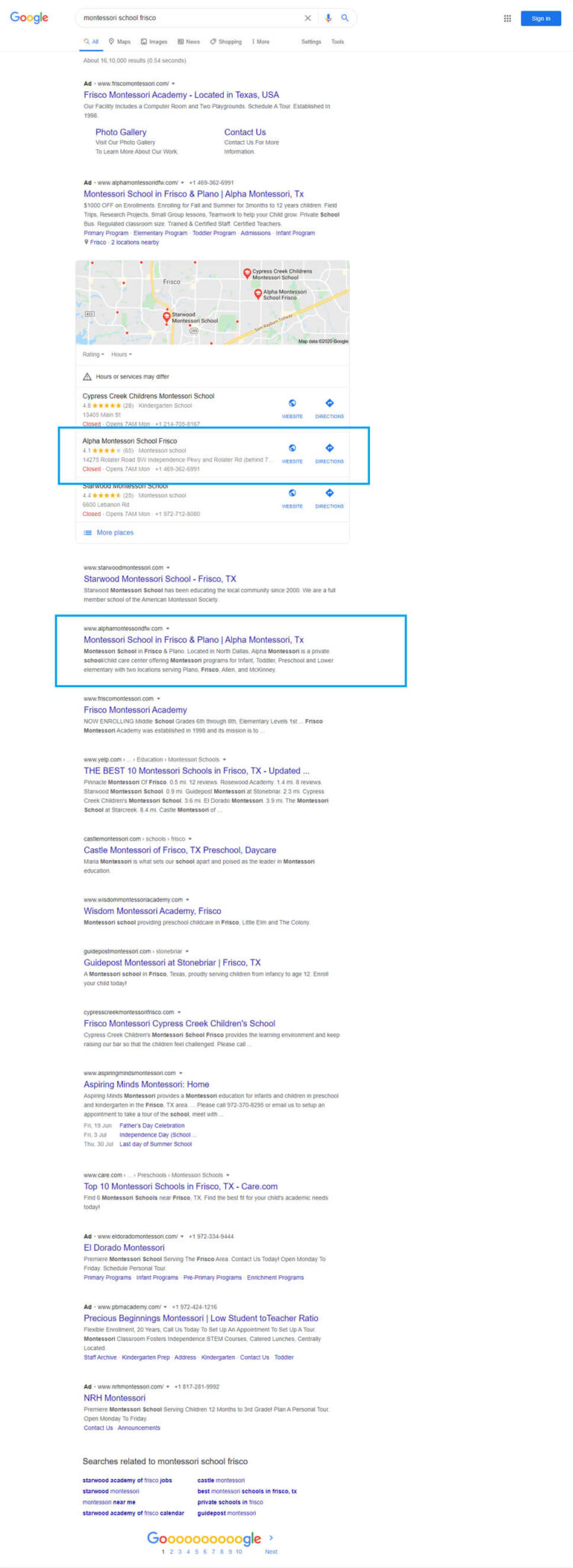Screen dimensions: 573x1568
Task: Click the 2 locations nearby link
Action: click(135, 243)
